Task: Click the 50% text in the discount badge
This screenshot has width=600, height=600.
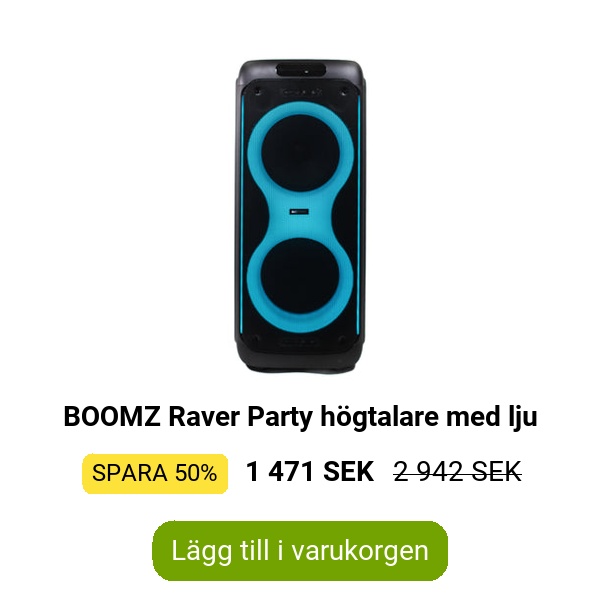Action: point(196,473)
